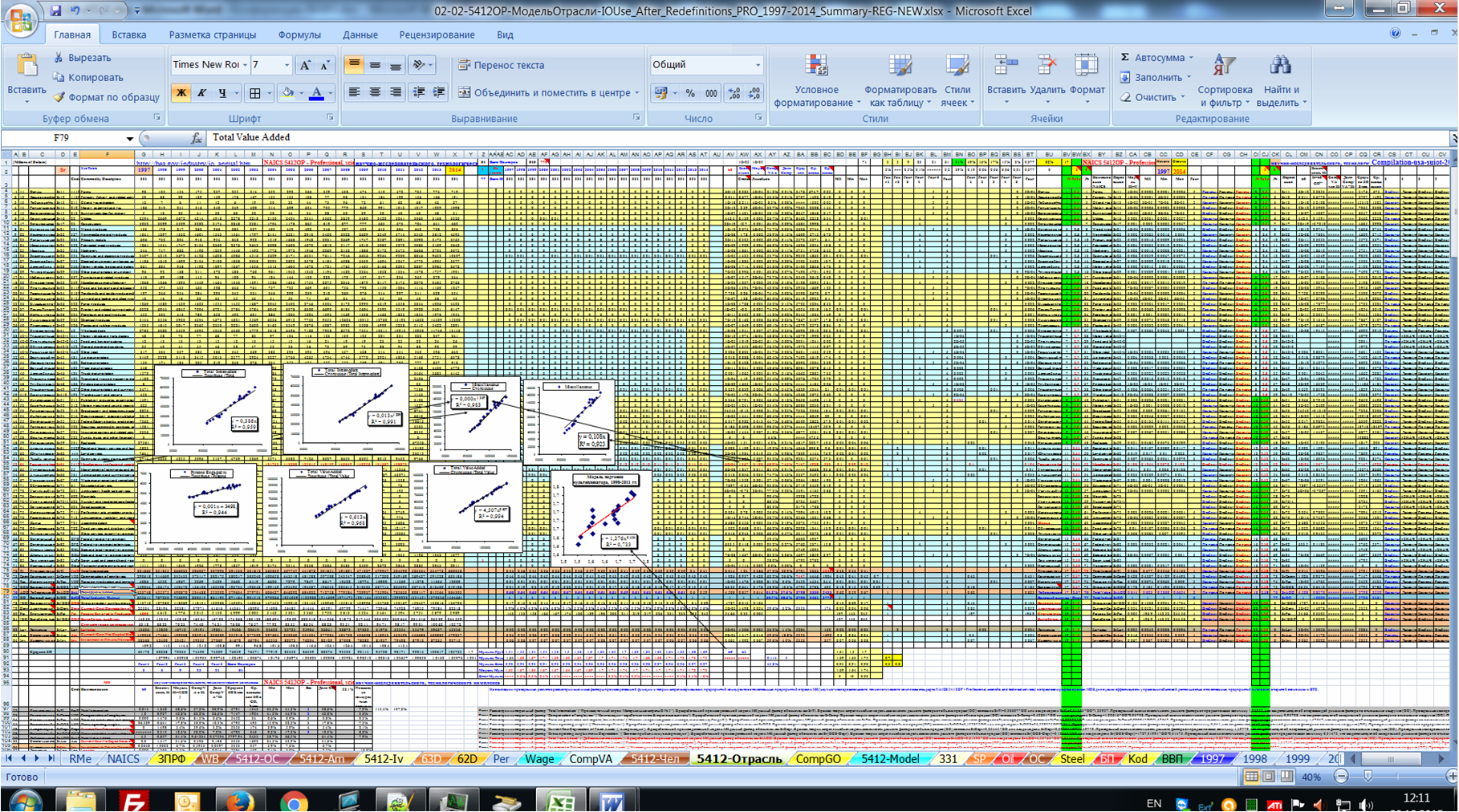Switch to the CompVA sheet tab
This screenshot has width=1459, height=812.
point(590,759)
